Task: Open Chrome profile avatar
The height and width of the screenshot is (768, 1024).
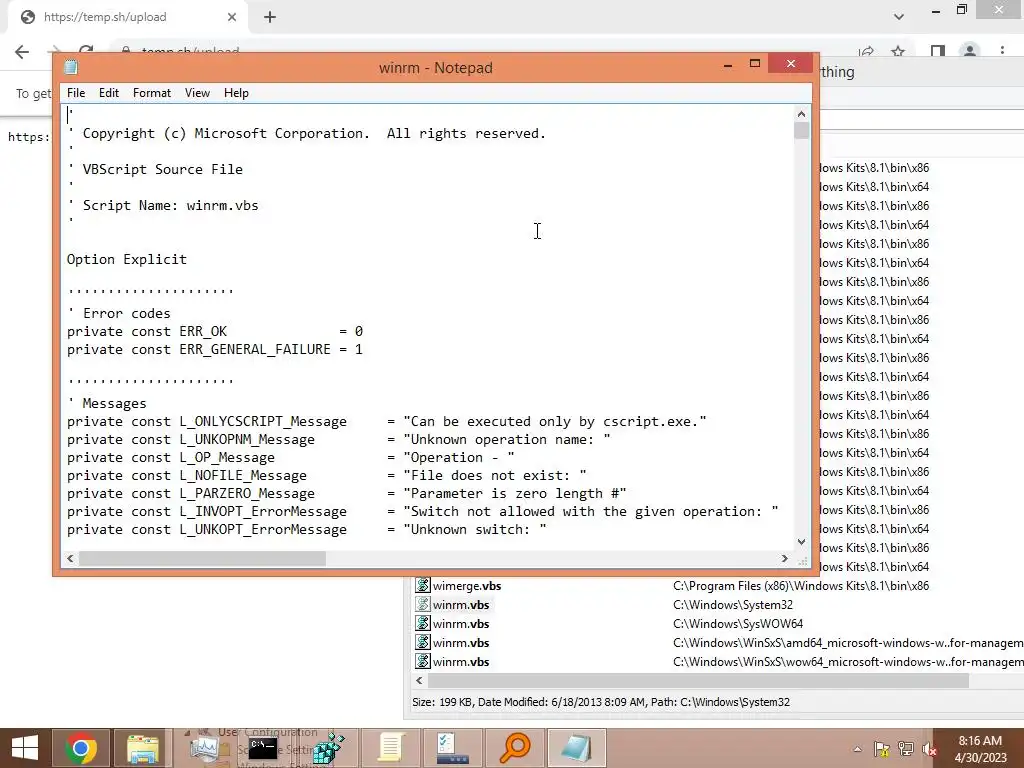Action: 970,52
